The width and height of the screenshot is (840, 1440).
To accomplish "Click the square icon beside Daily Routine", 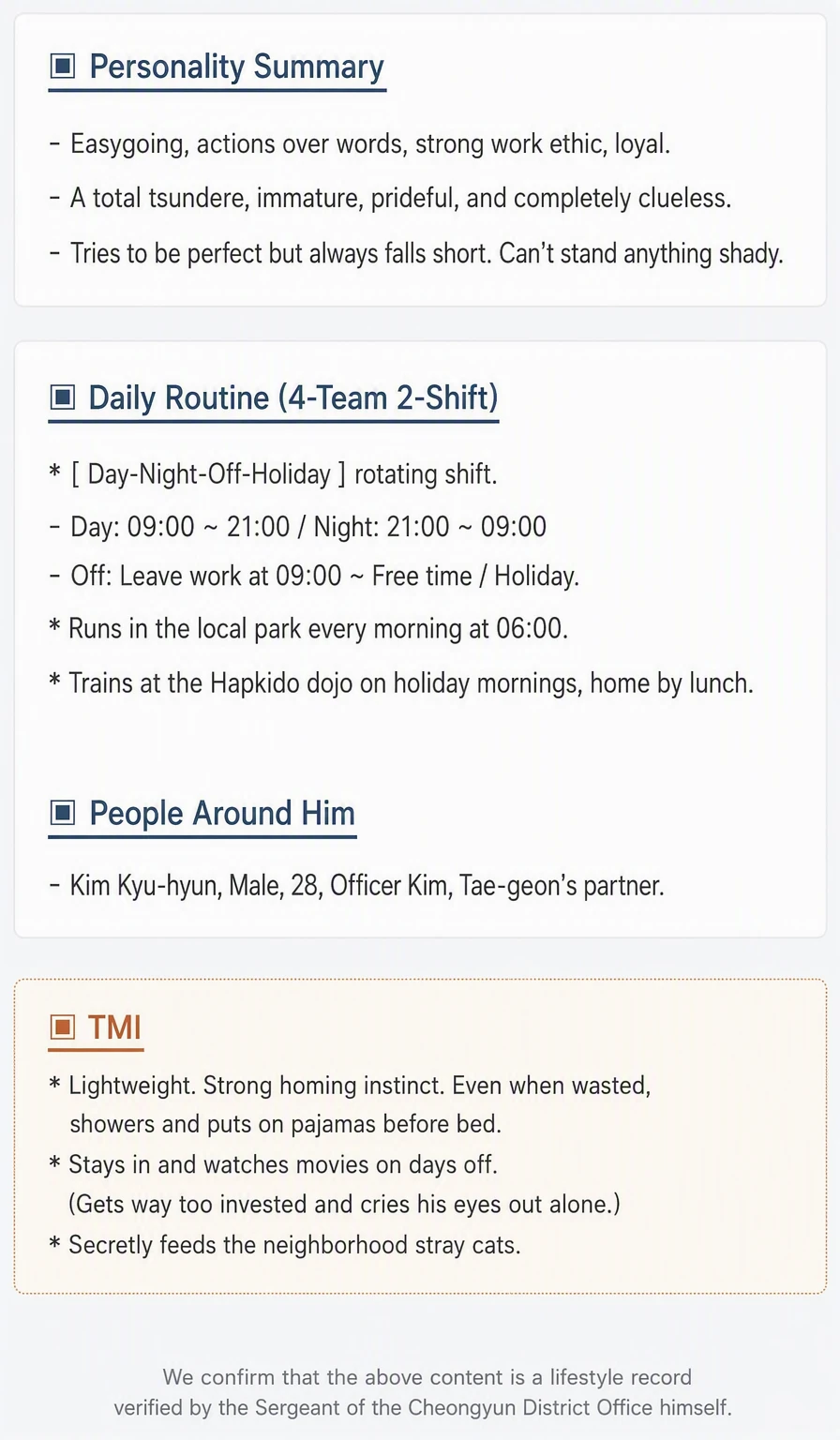I will [62, 397].
